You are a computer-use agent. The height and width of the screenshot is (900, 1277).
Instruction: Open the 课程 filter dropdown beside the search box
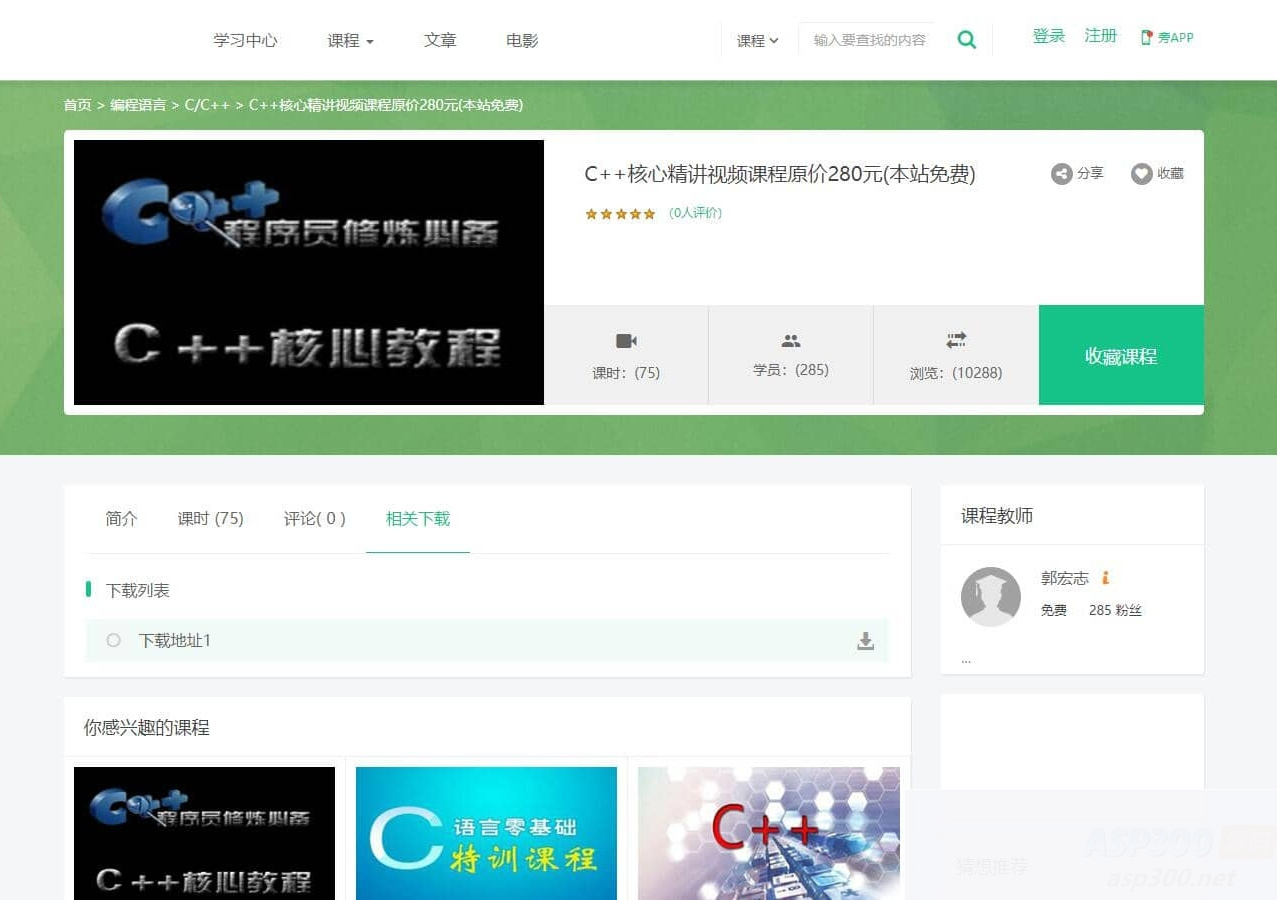click(757, 40)
